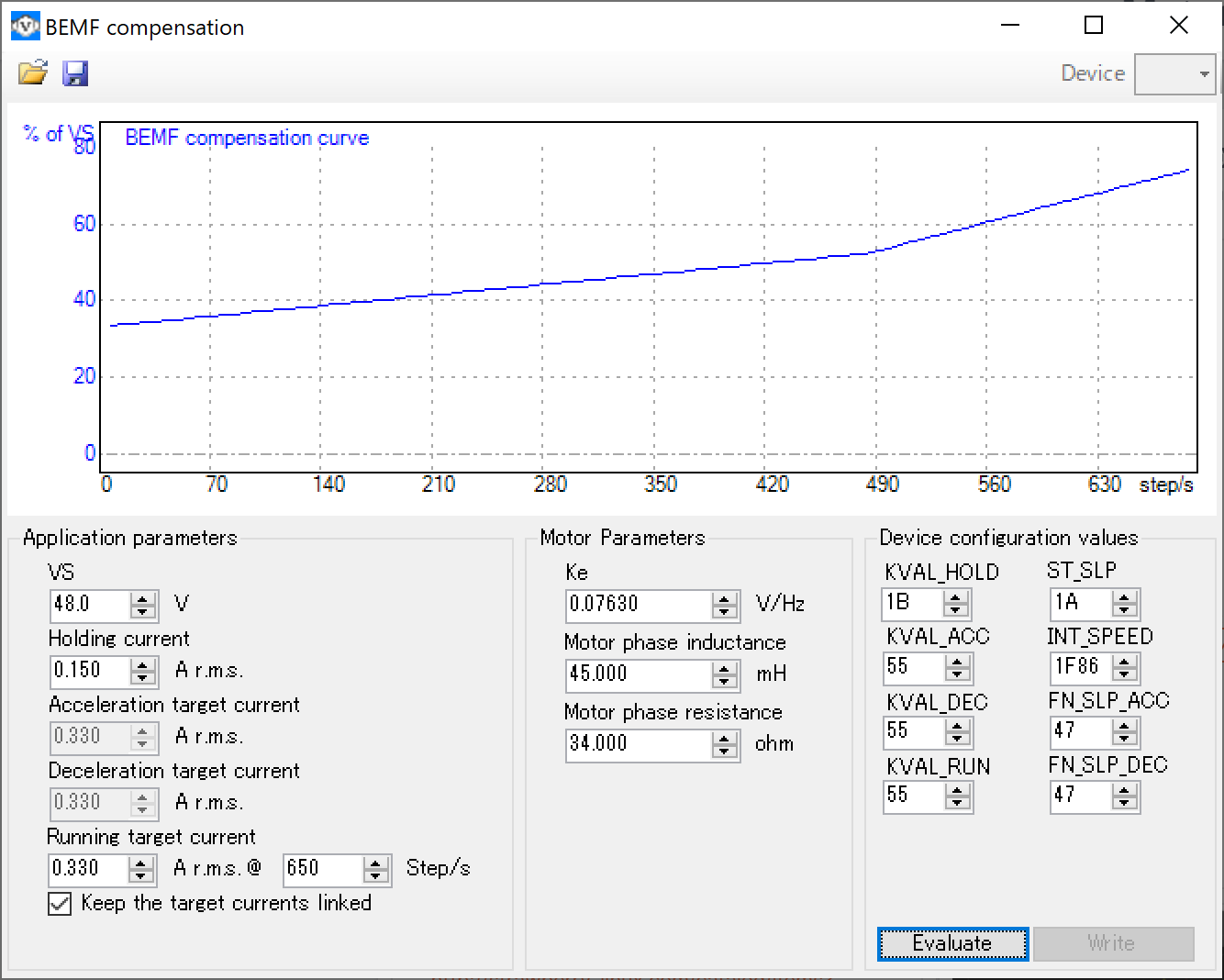Image resolution: width=1224 pixels, height=980 pixels.
Task: Close the BEMF compensation window
Action: coord(1179,26)
